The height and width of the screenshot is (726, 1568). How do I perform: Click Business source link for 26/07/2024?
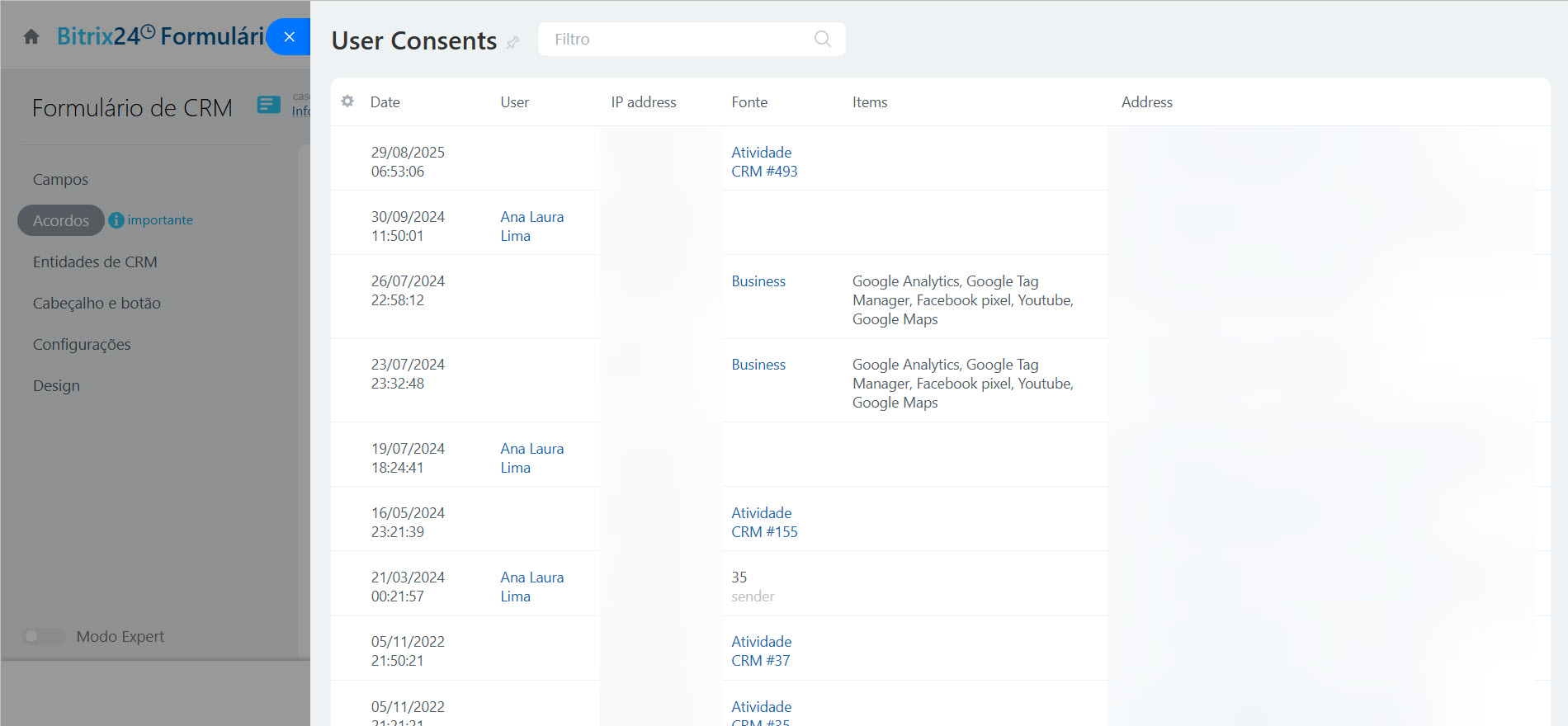tap(758, 281)
